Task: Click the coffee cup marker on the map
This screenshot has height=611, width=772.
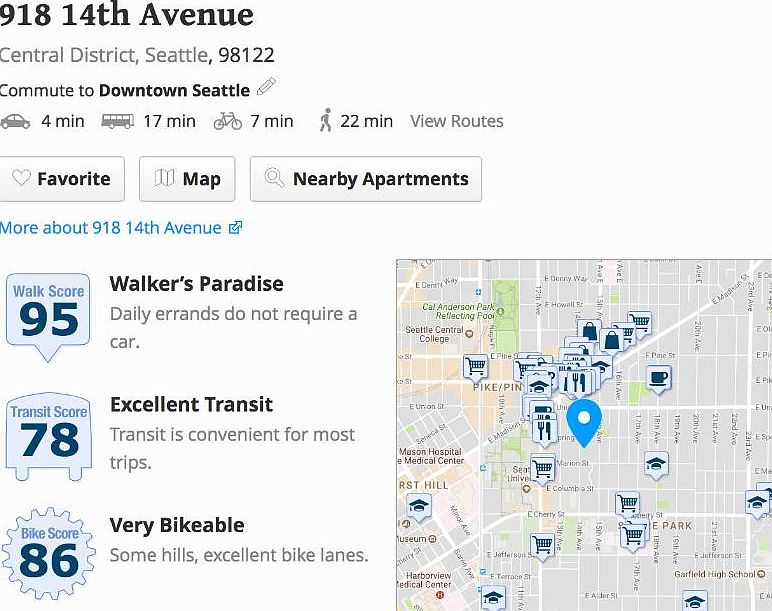Action: click(x=658, y=380)
